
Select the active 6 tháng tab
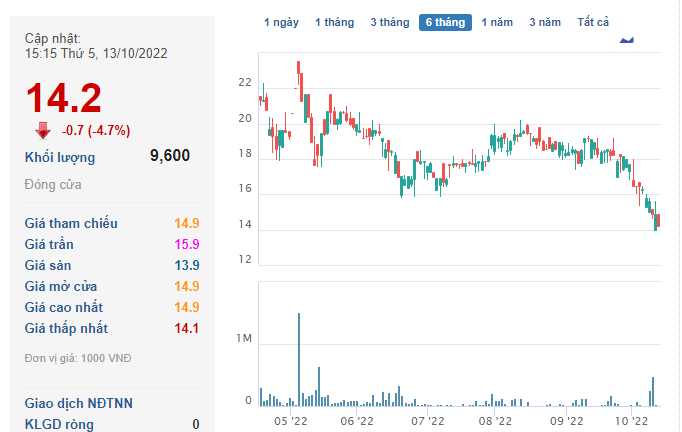(445, 22)
